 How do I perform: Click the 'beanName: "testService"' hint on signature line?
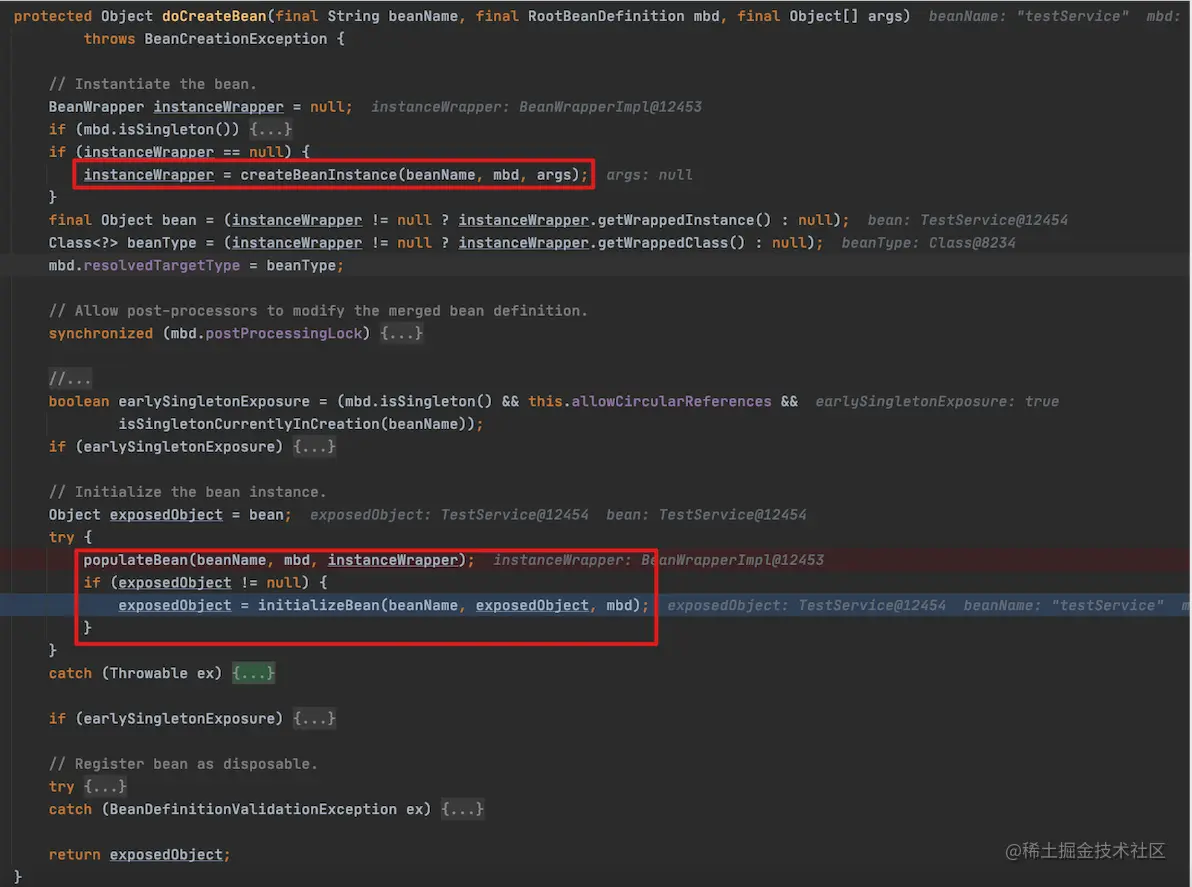(x=1029, y=16)
